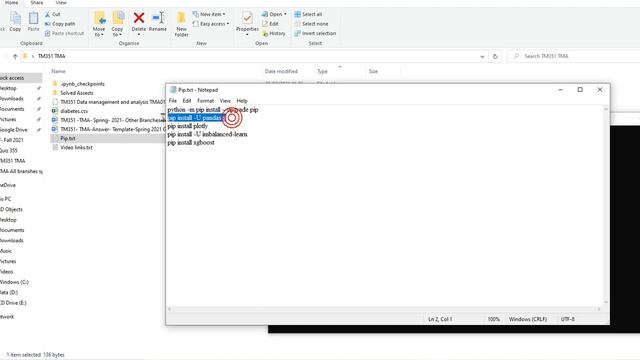Open Notepad View menu
This screenshot has height=360, width=640.
click(x=225, y=100)
